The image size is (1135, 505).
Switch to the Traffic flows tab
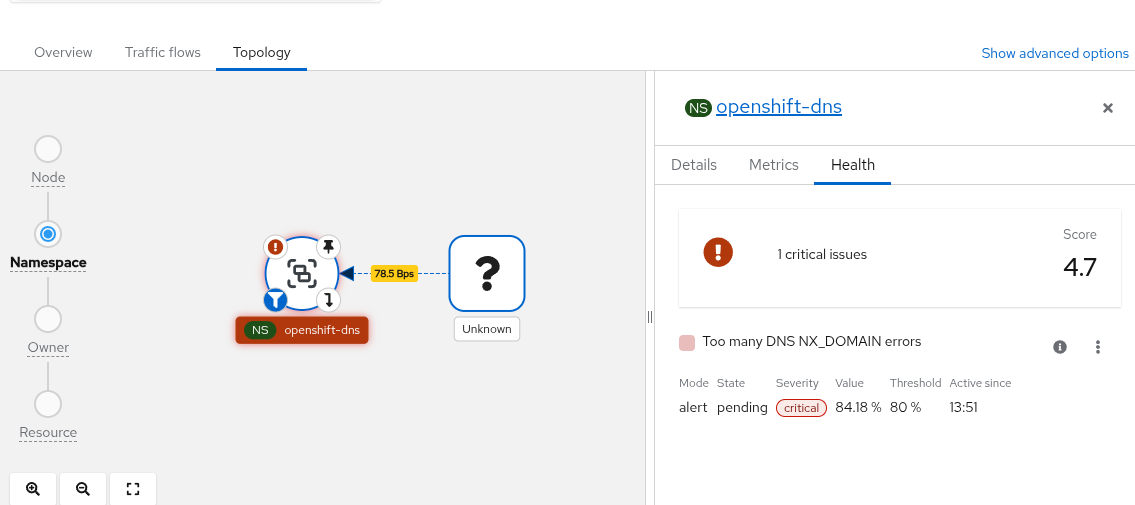click(x=163, y=53)
